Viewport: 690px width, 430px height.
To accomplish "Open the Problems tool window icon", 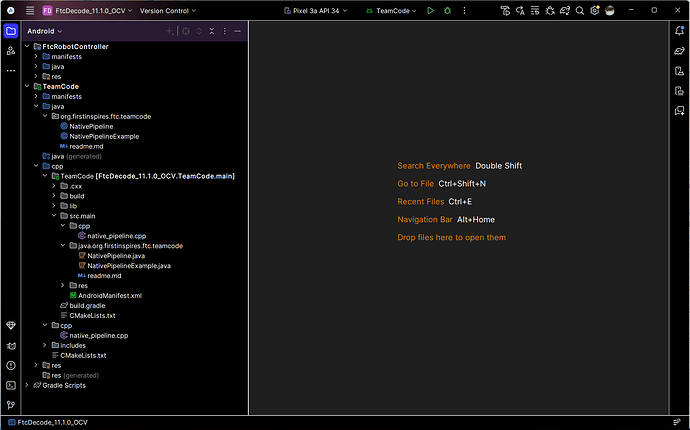I will pos(11,366).
